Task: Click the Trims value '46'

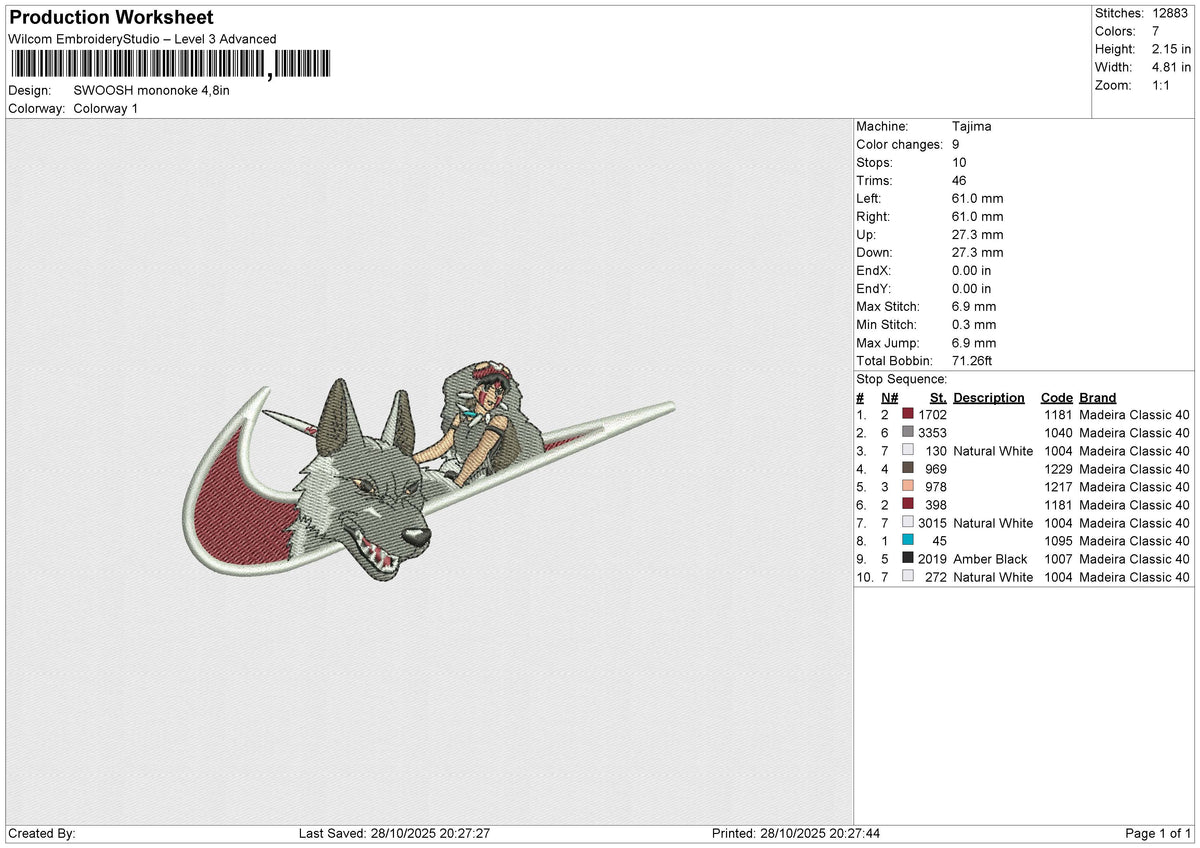Action: pyautogui.click(x=961, y=181)
